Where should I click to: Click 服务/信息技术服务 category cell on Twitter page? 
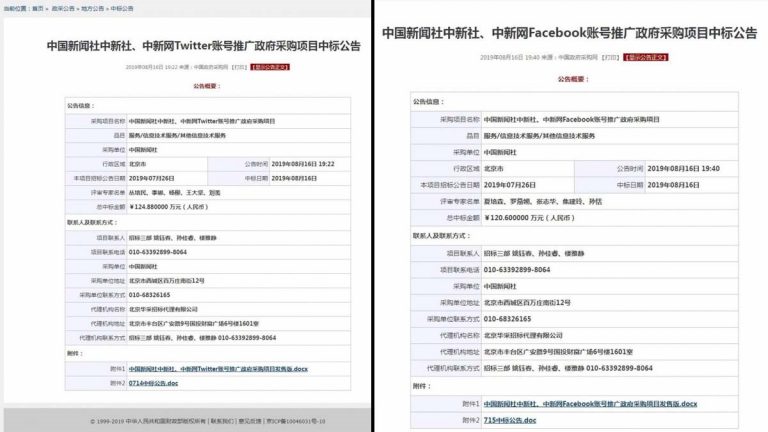point(239,135)
